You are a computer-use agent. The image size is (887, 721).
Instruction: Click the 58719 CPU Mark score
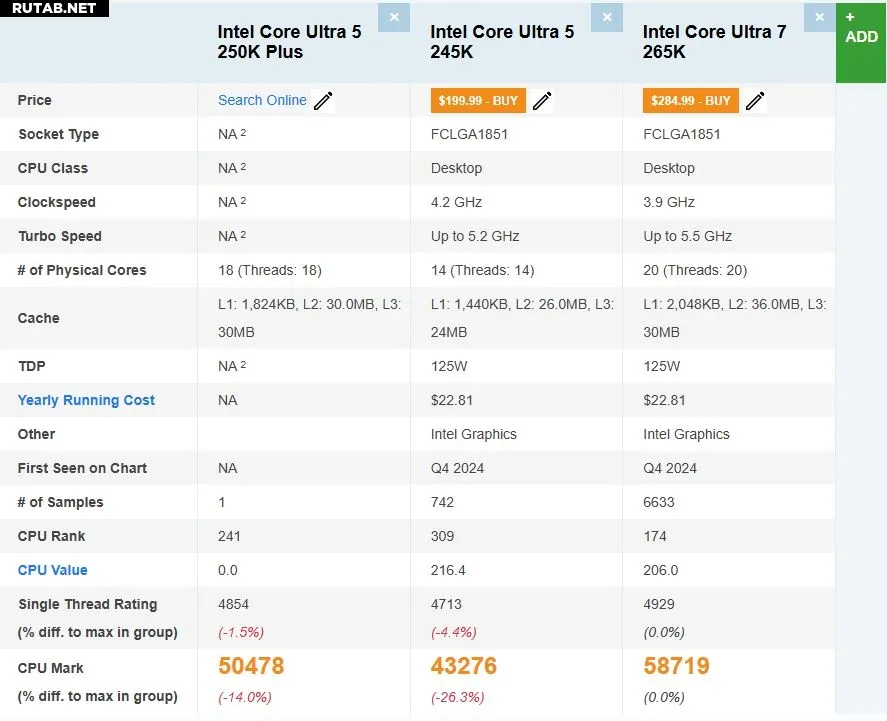click(676, 666)
